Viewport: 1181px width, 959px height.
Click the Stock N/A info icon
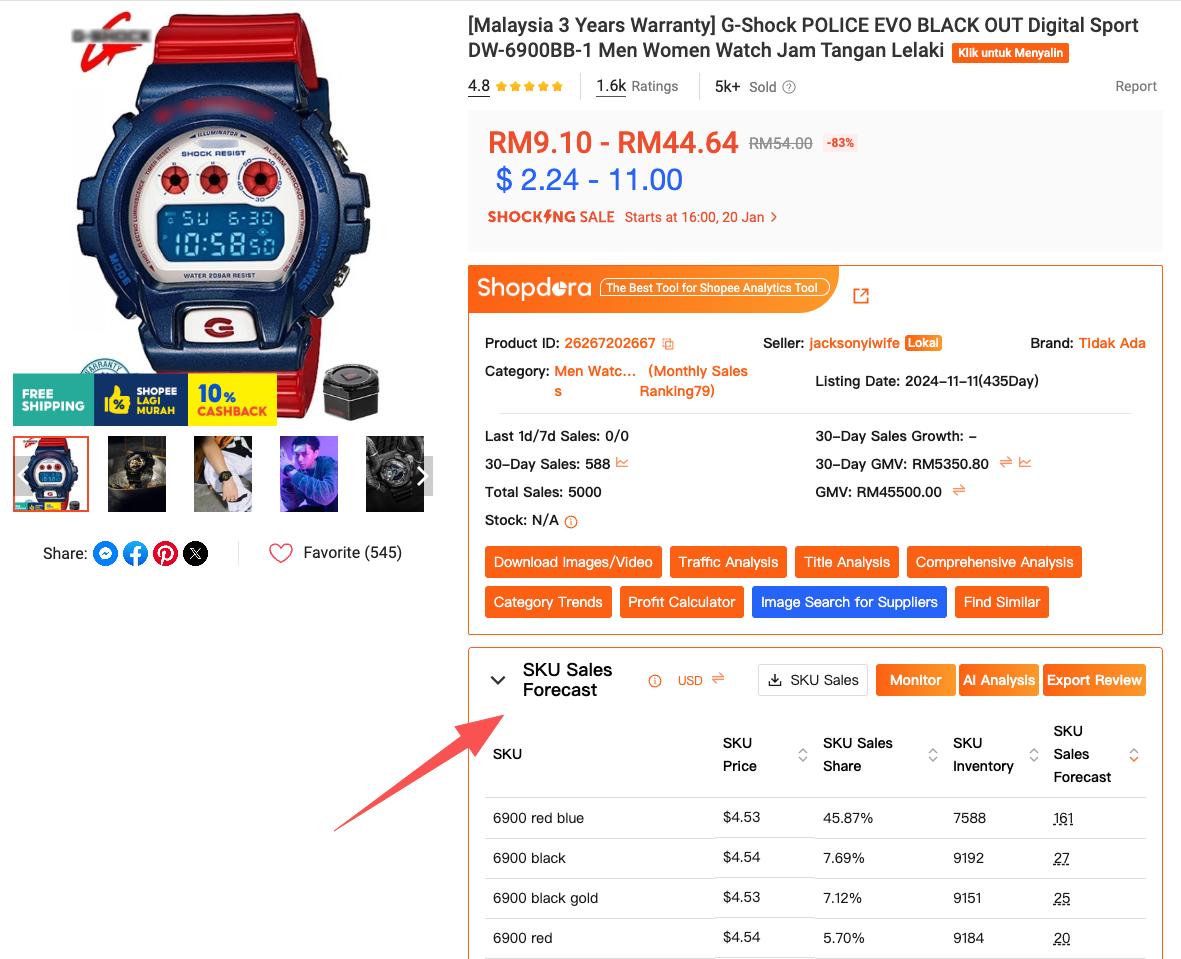(x=571, y=521)
